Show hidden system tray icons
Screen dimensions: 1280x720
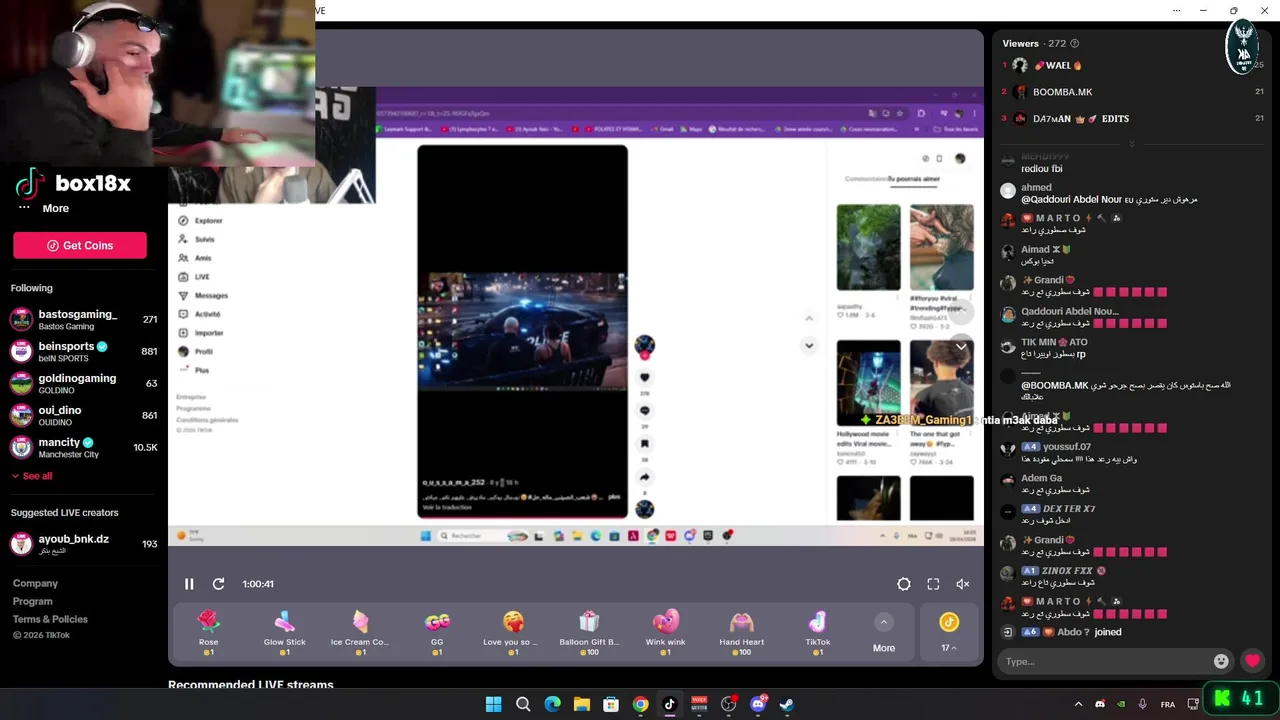pos(1078,704)
